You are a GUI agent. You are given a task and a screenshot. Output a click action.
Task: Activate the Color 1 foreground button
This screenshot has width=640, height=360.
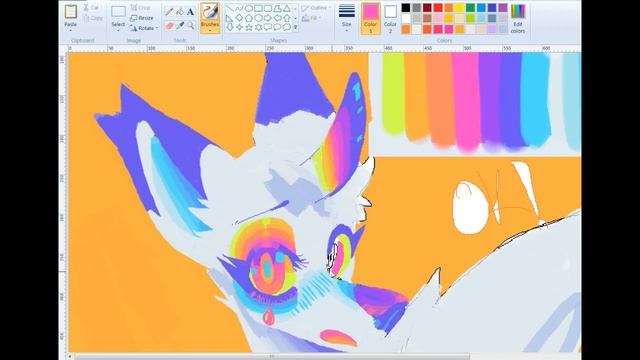point(371,18)
